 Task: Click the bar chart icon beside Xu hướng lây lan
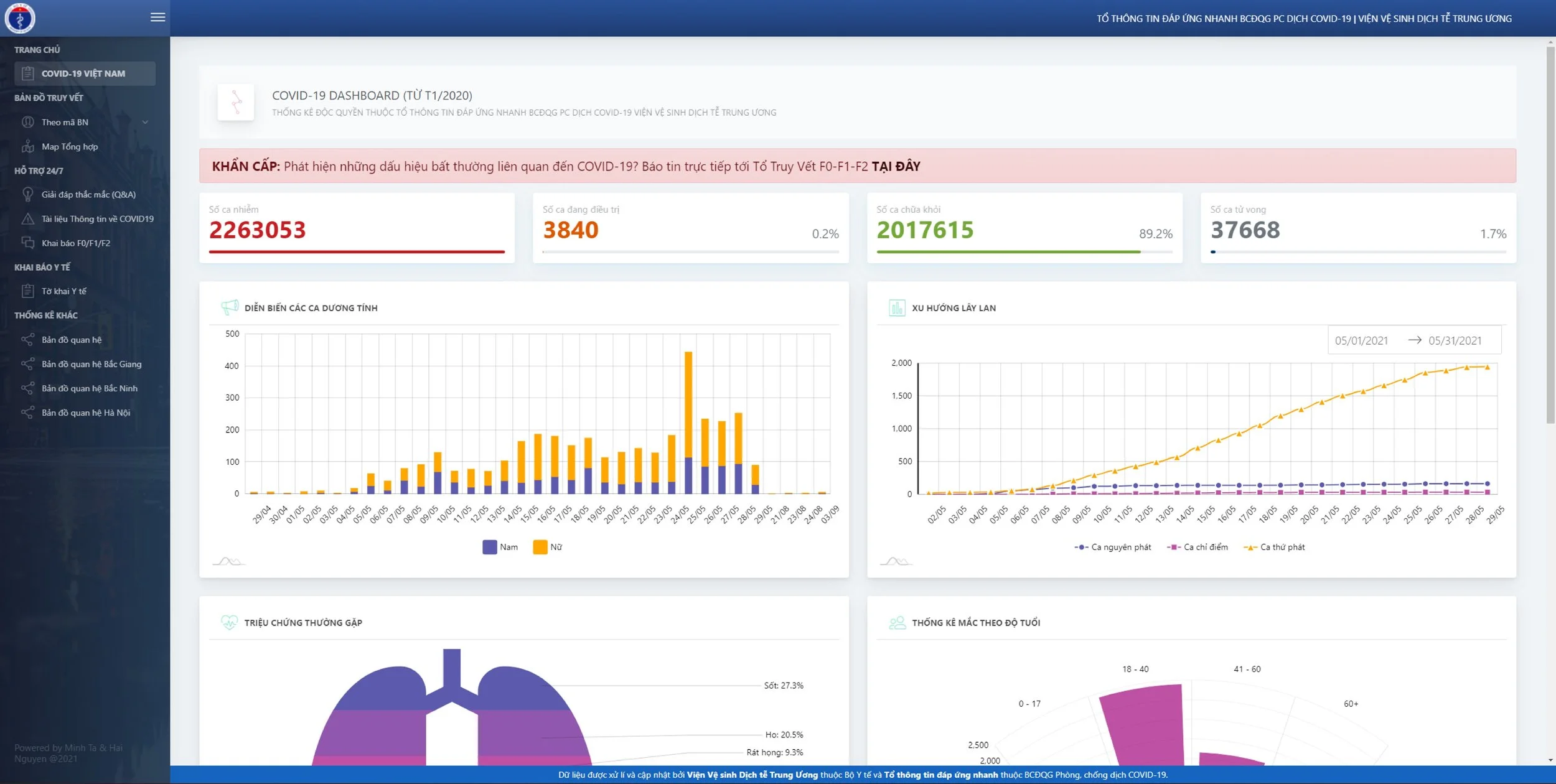tap(896, 307)
